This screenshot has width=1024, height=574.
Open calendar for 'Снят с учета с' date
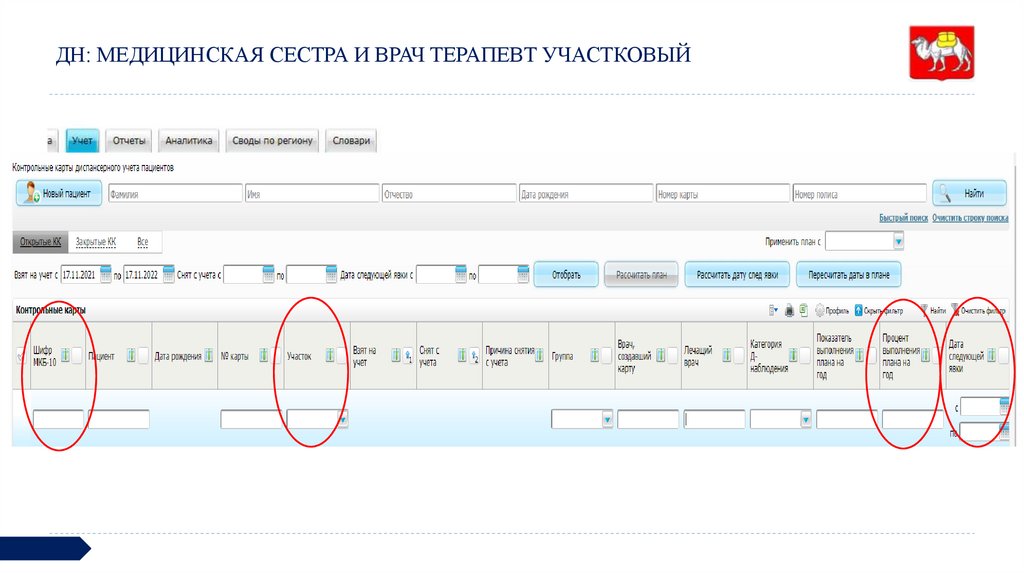pyautogui.click(x=268, y=274)
